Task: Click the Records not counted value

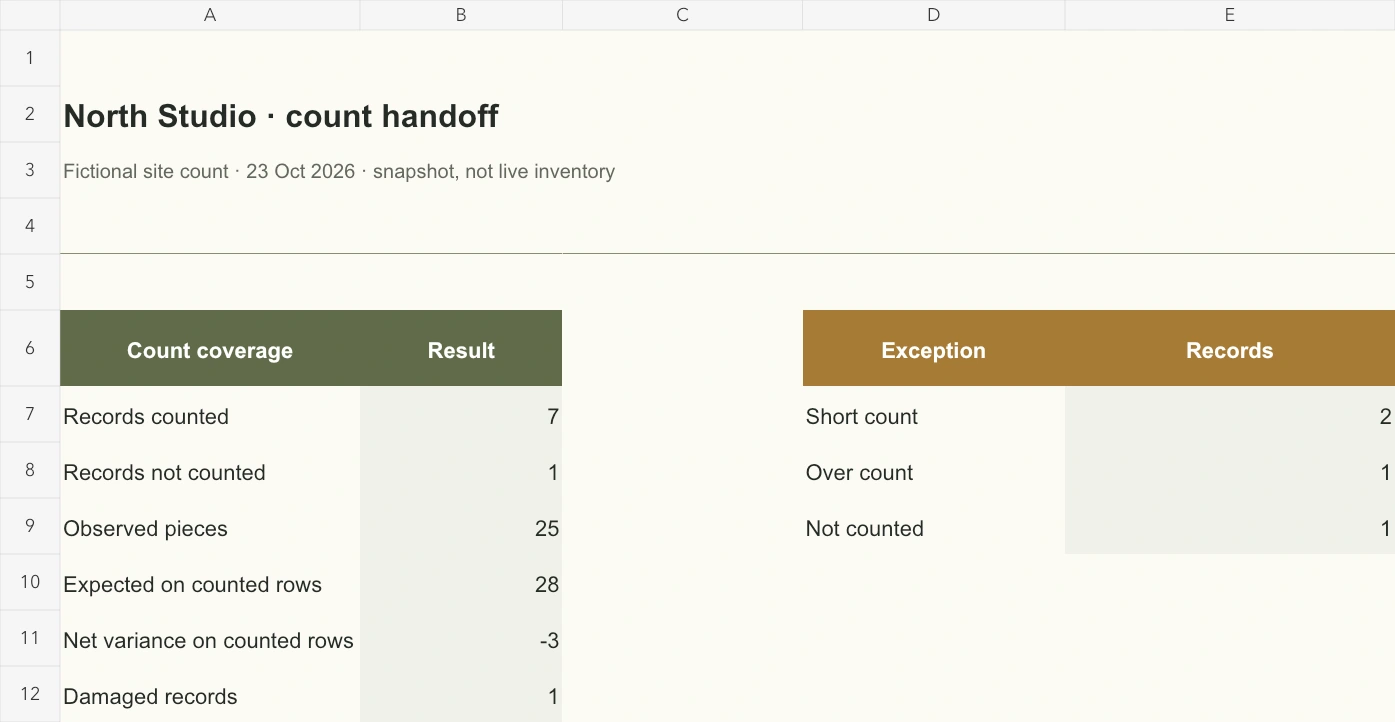Action: tap(461, 470)
